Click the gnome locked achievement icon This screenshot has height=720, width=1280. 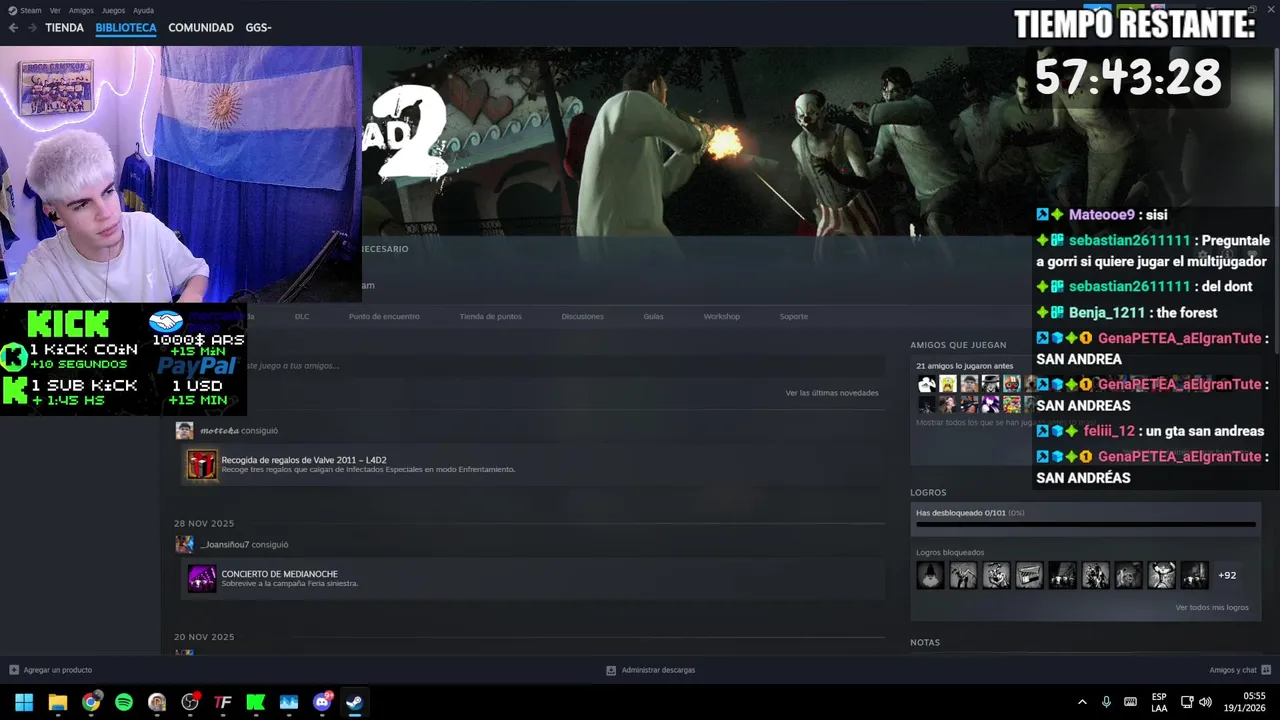[930, 575]
